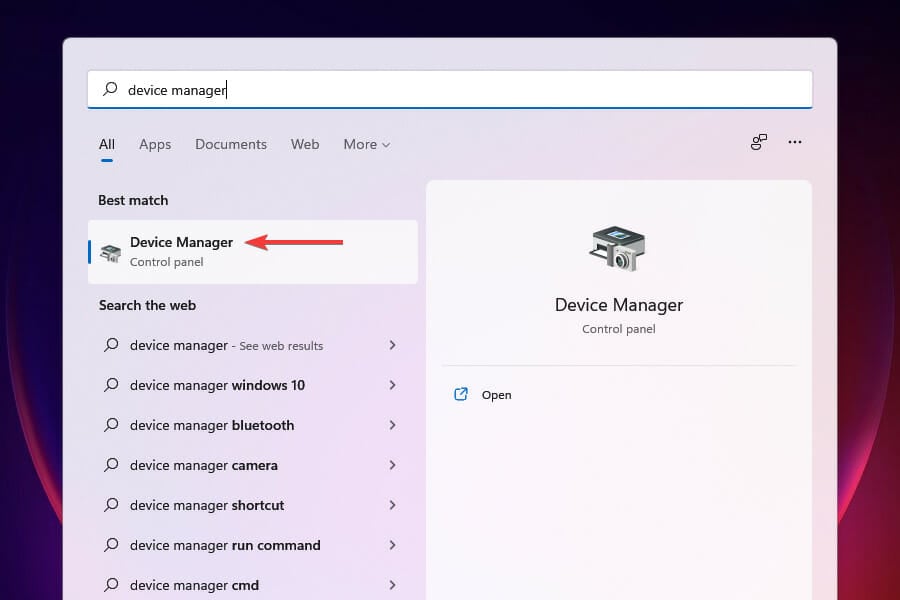Click the search magnifier icon in search box
This screenshot has width=900, height=600.
pos(110,90)
